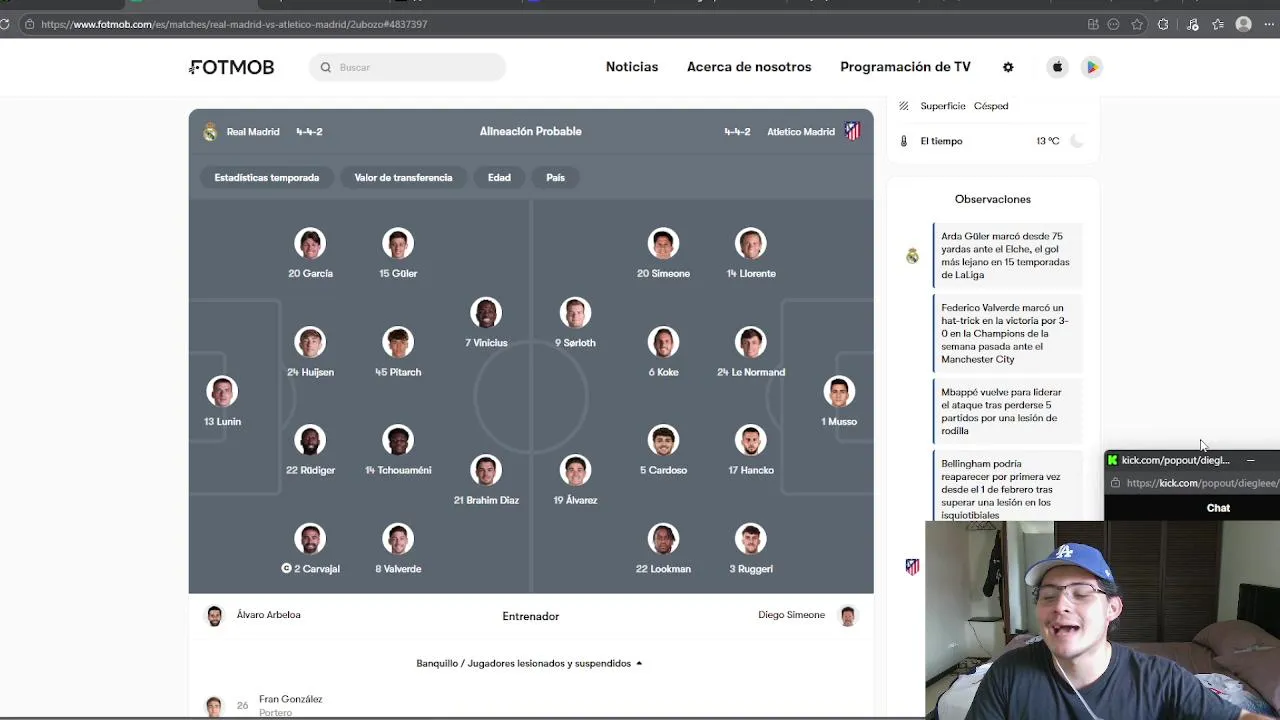Select Vinicius player photo
The height and width of the screenshot is (720, 1280).
(486, 313)
